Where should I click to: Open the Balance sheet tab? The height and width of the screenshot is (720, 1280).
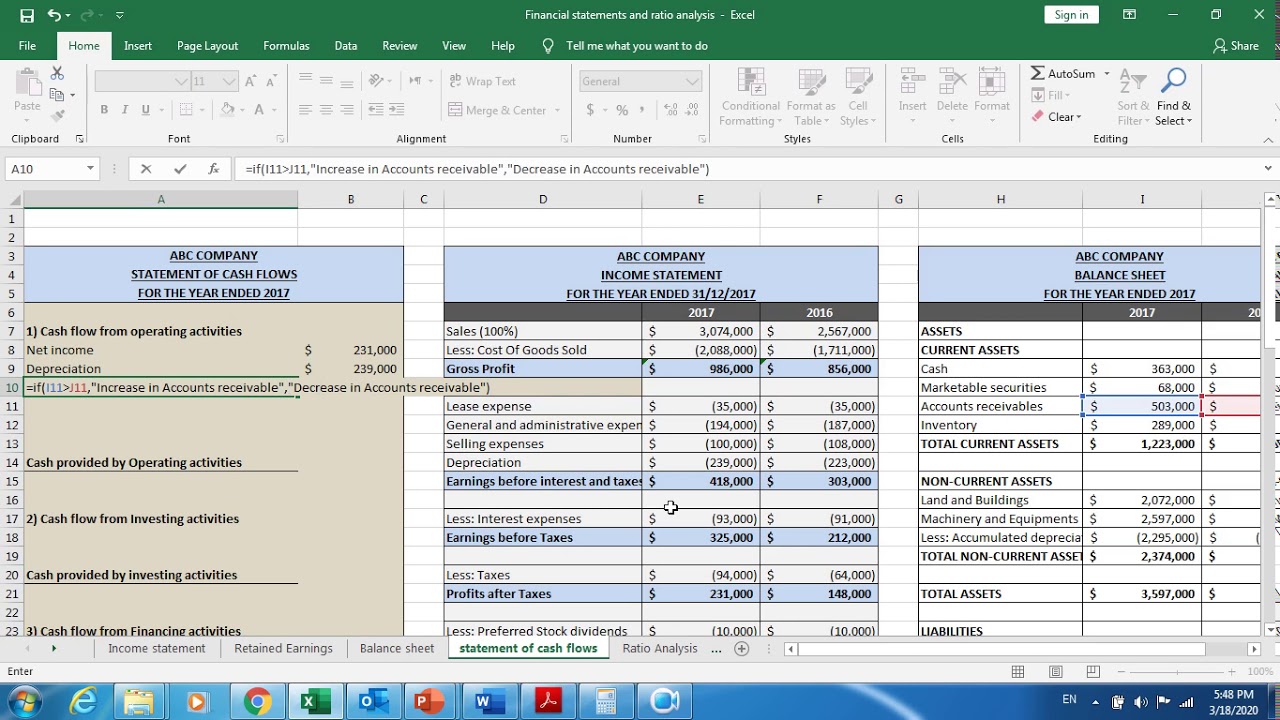pos(397,649)
